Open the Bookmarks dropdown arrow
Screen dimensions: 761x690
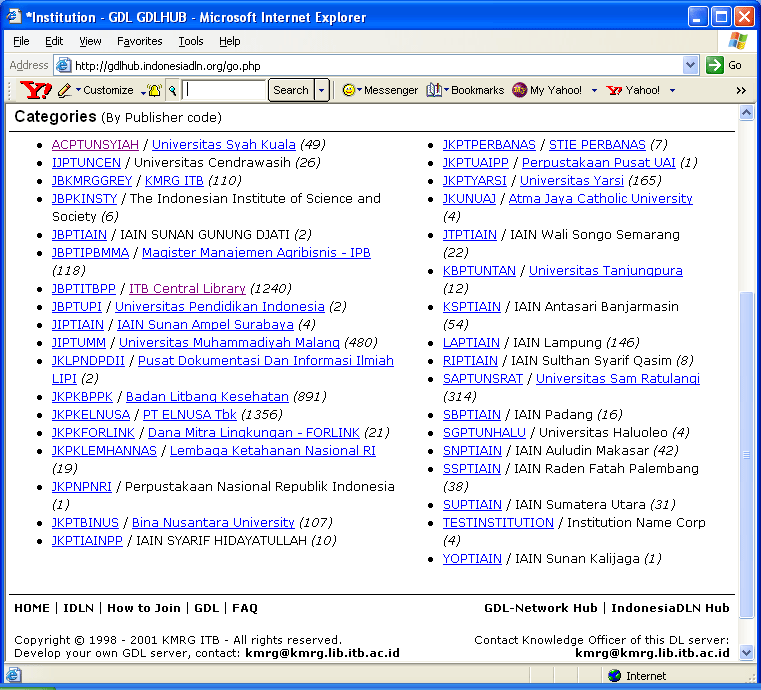point(447,89)
